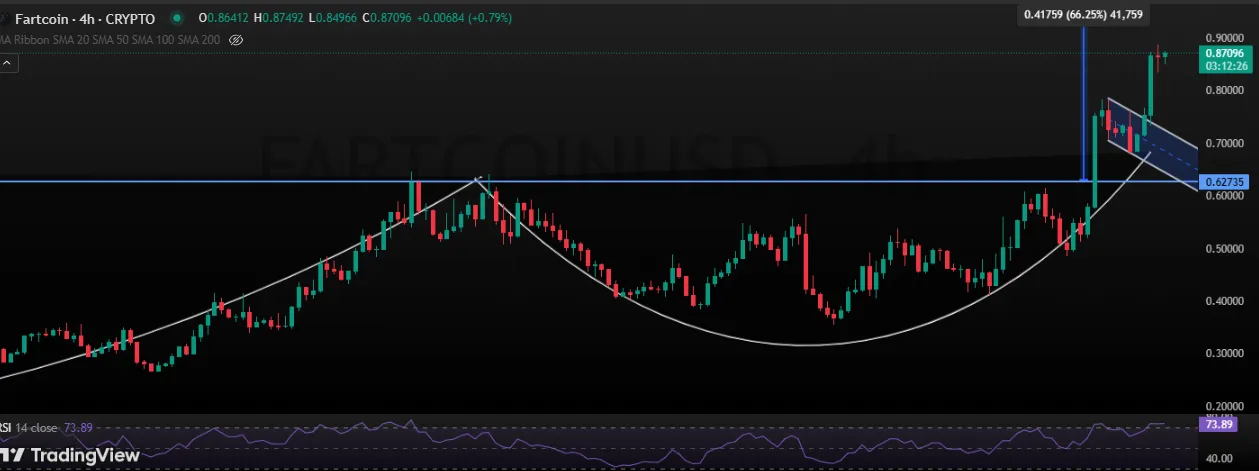This screenshot has height=471, width=1259.
Task: Click the green market status dot
Action: pyautogui.click(x=177, y=18)
